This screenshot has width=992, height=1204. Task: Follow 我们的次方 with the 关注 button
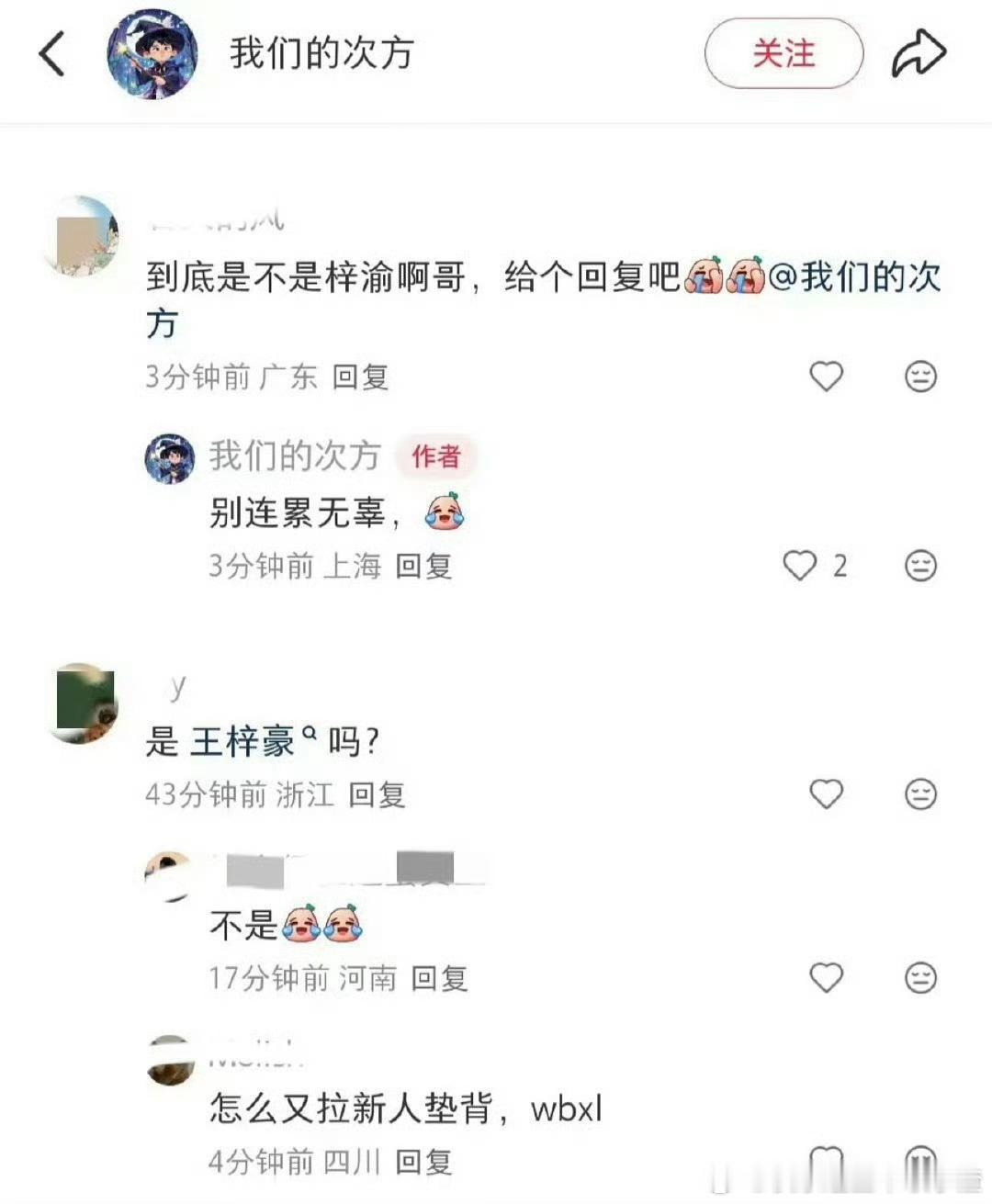783,53
